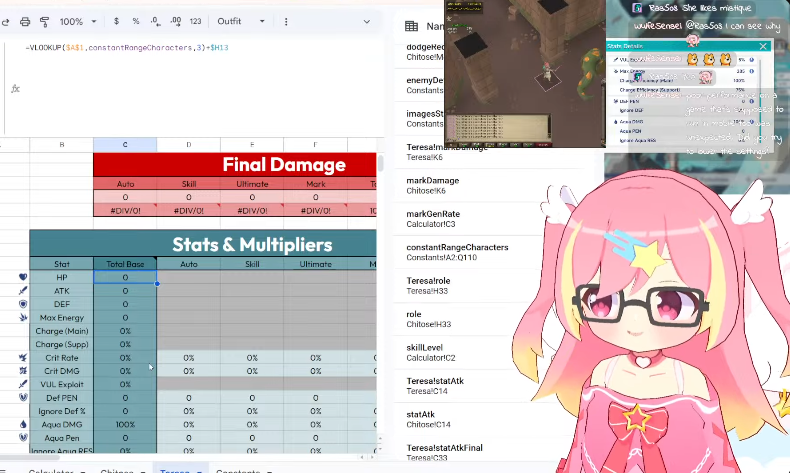Apply currency format with the $ button
Viewport: 790px width, 473px height.
click(x=116, y=21)
